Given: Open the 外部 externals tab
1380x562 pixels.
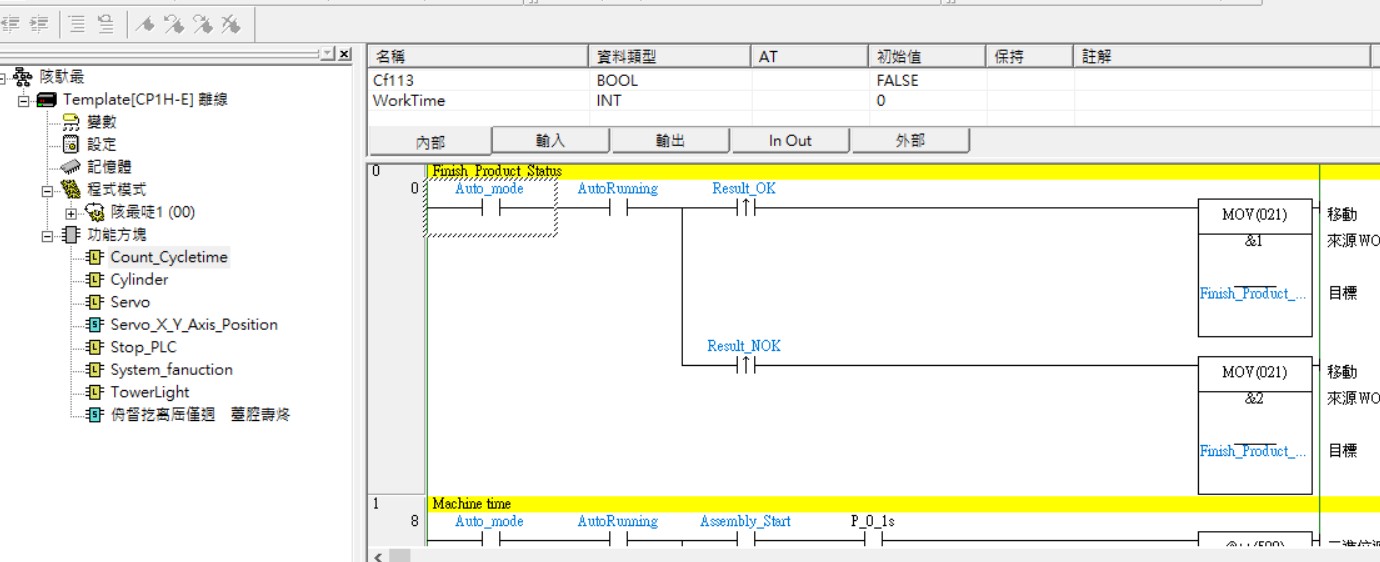Looking at the screenshot, I should [x=909, y=141].
